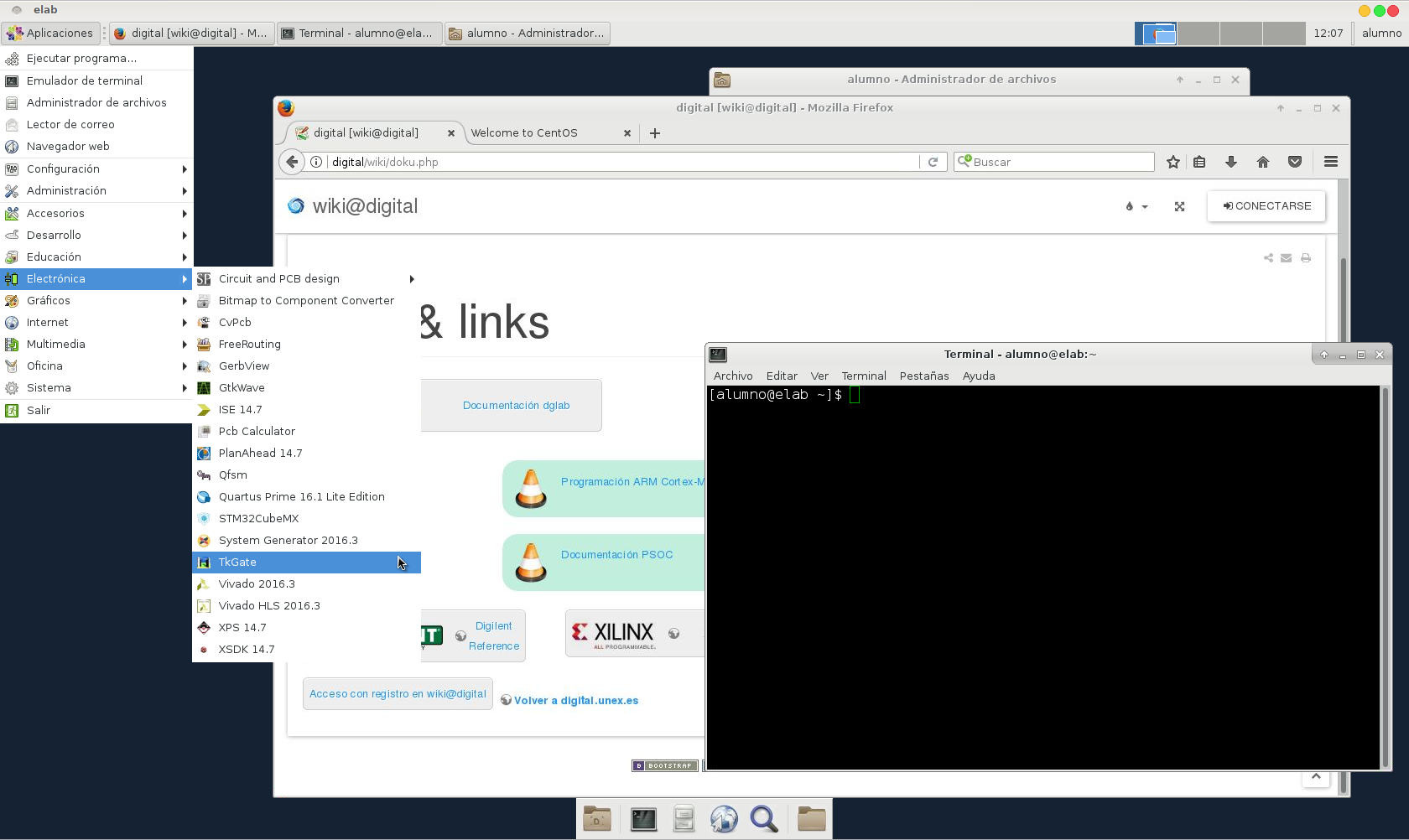Open Firefox downloads arrow icon
The width and height of the screenshot is (1409, 840).
(1231, 162)
